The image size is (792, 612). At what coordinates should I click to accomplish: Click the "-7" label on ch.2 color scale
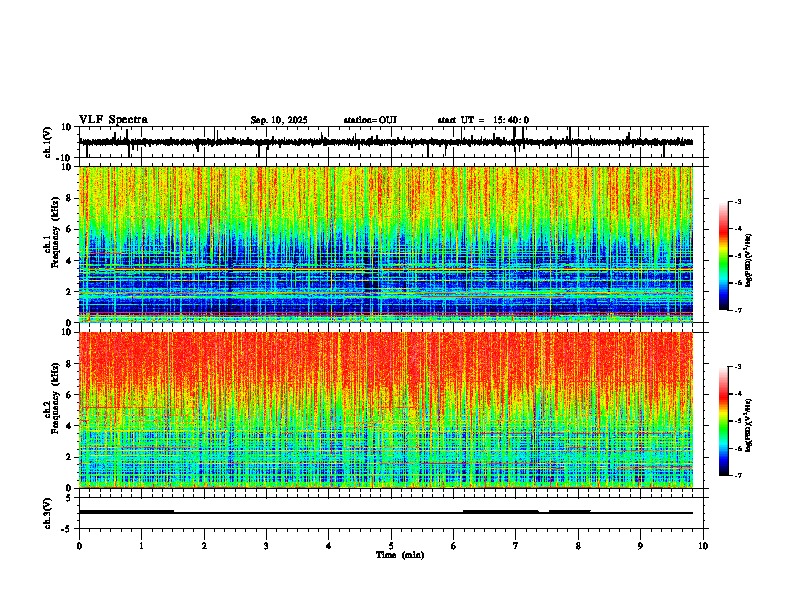click(x=738, y=475)
